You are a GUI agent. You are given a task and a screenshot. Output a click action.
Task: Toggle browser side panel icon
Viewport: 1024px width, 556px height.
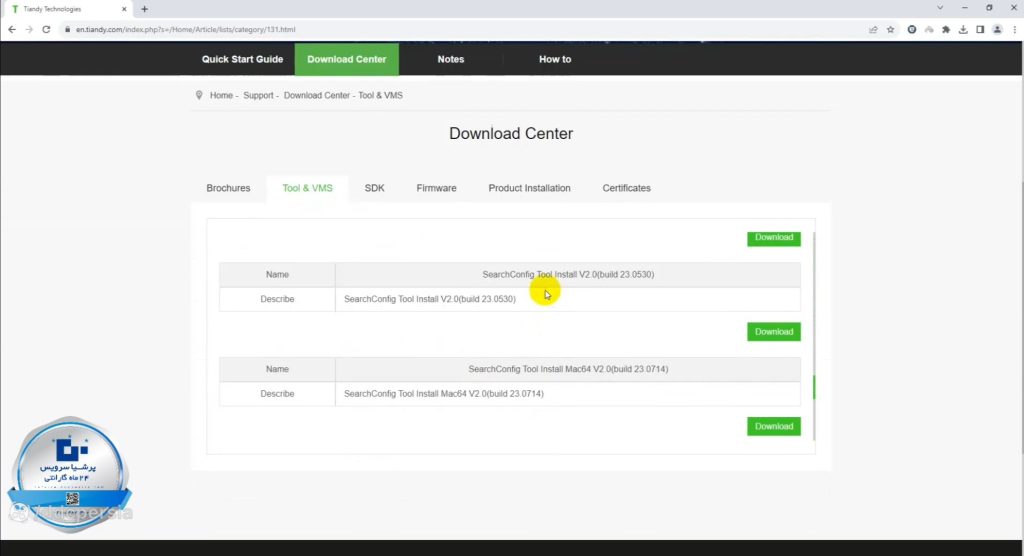(x=980, y=29)
